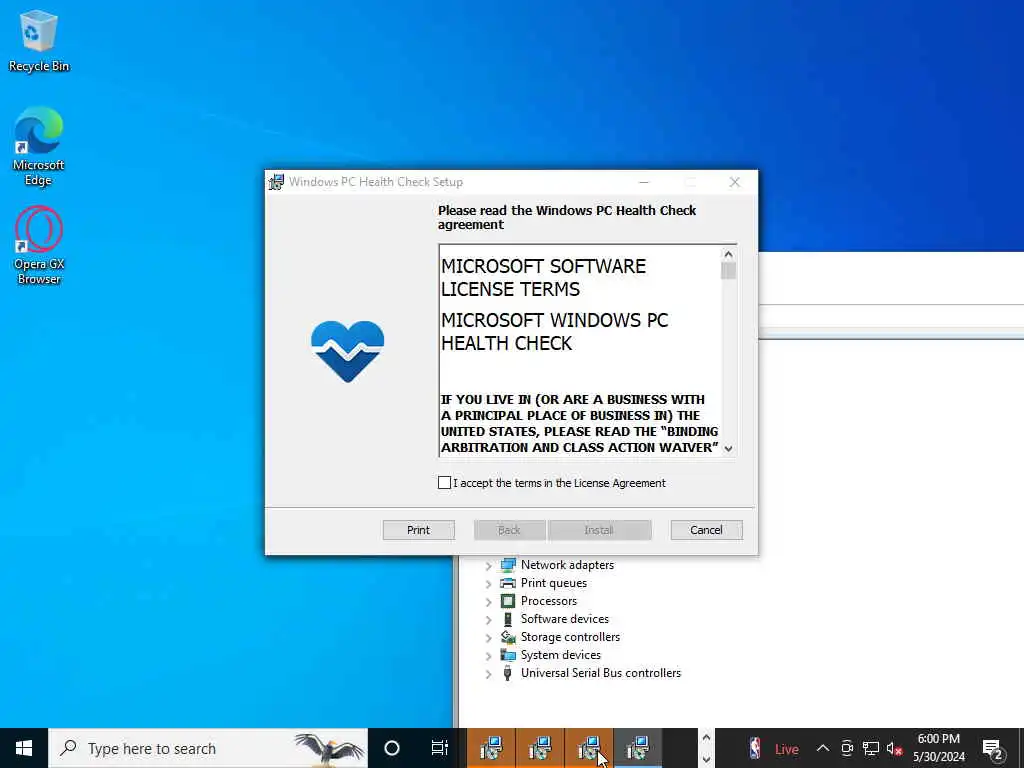This screenshot has height=768, width=1024.
Task: Click the MICROSOFT SOFTWARE LICENSE TERMS heading
Action: (543, 278)
